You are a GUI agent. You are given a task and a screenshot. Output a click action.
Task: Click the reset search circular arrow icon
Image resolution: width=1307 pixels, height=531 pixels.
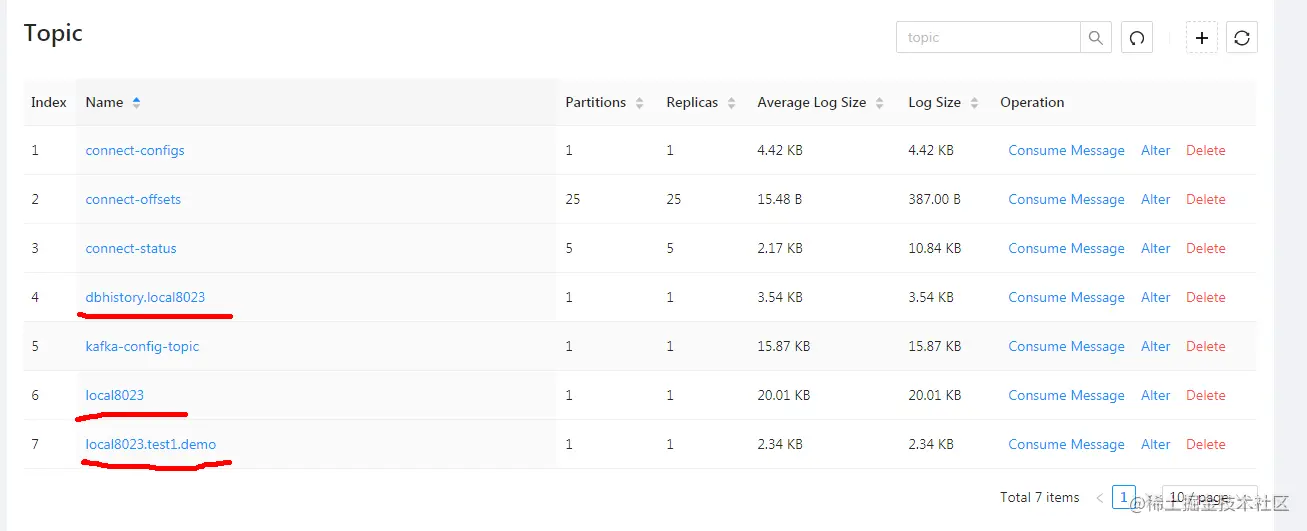[x=1137, y=38]
